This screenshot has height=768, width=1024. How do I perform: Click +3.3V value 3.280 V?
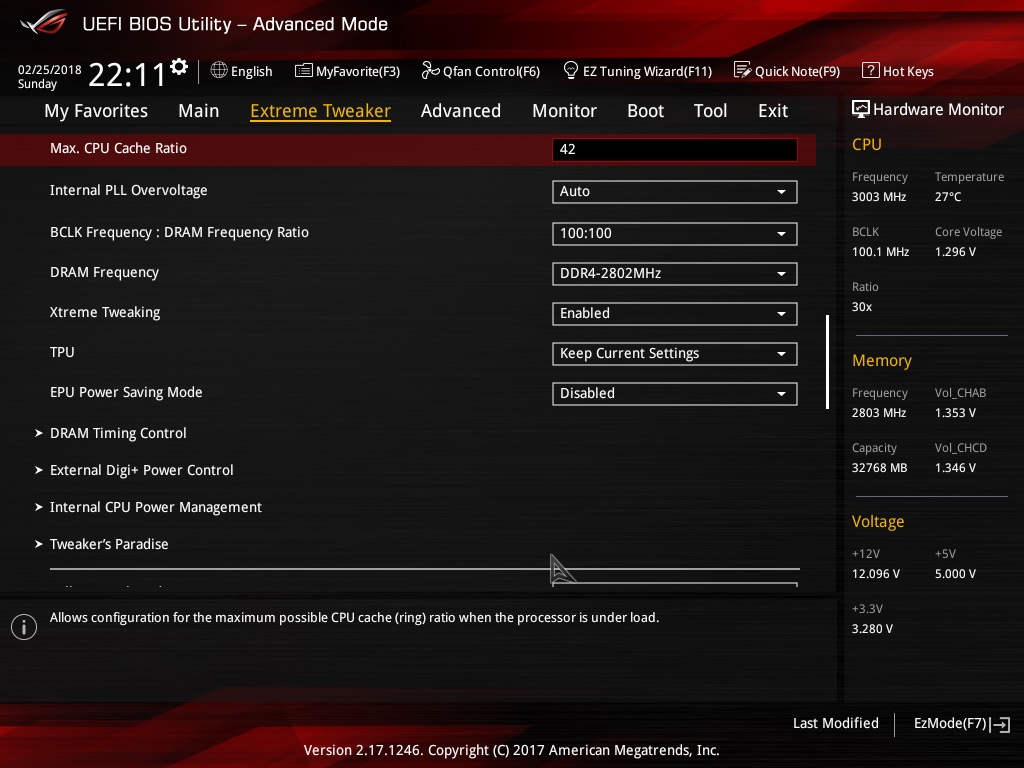point(872,628)
